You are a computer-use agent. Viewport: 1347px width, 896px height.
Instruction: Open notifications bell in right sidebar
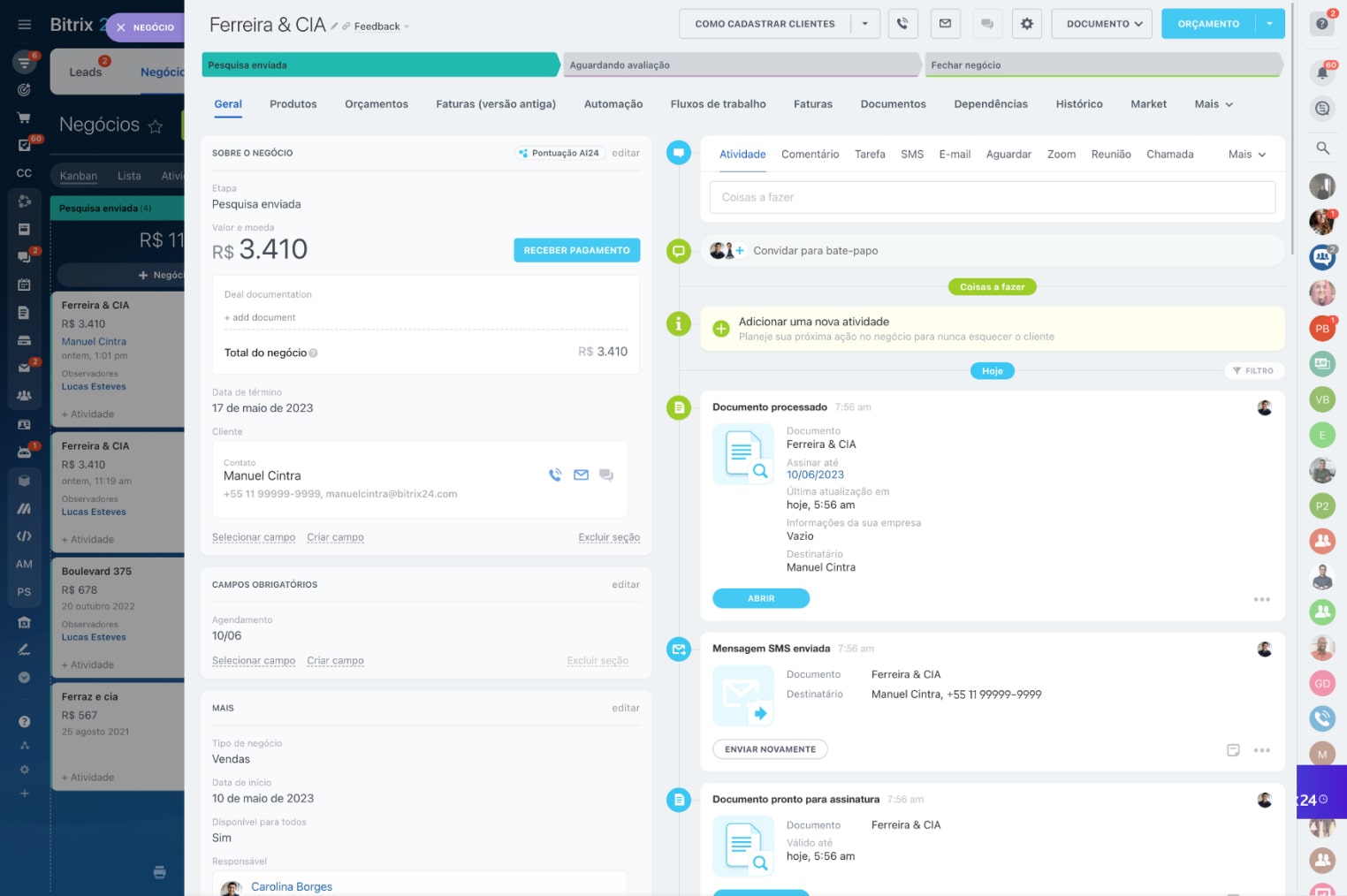(1322, 73)
